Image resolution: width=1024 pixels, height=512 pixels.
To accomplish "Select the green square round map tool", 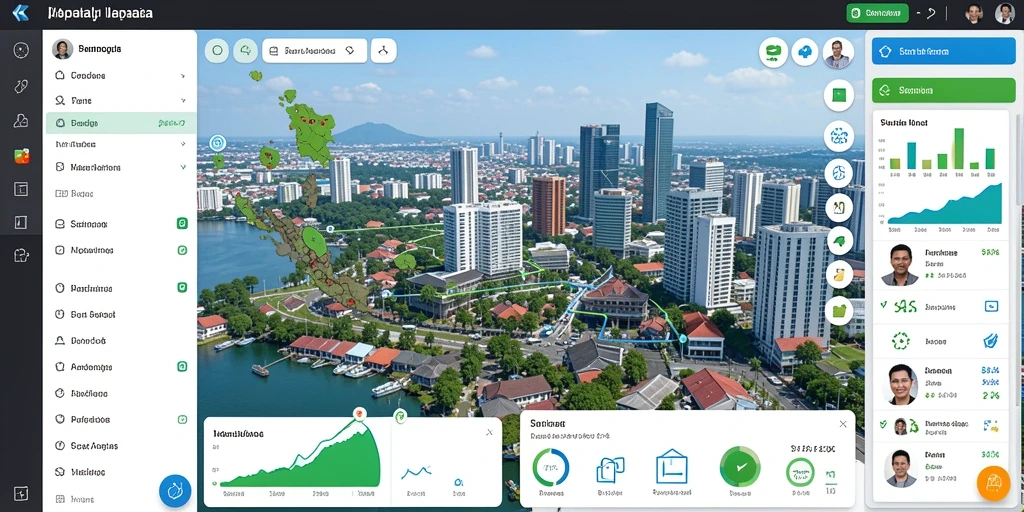I will (839, 95).
